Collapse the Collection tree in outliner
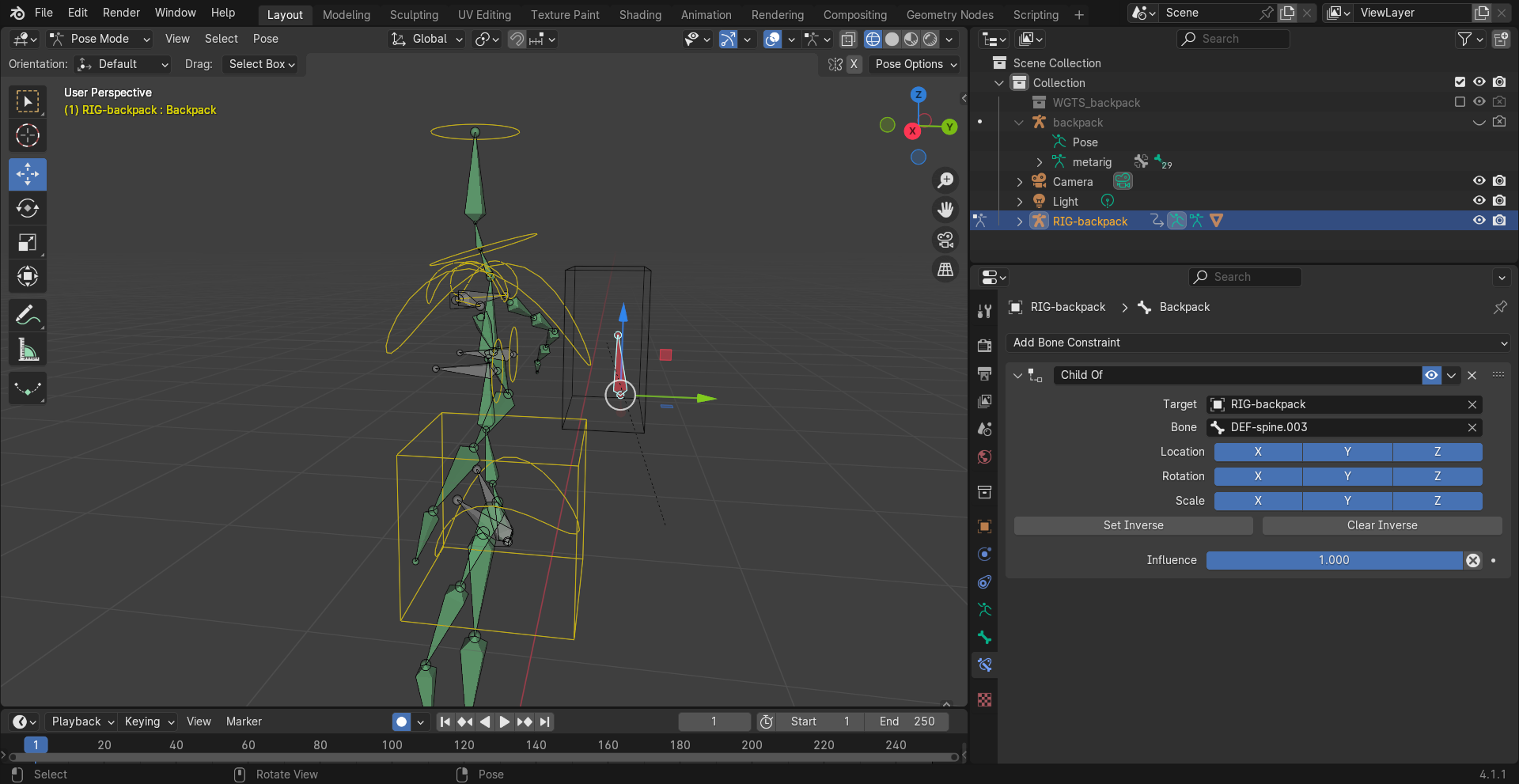 [999, 83]
